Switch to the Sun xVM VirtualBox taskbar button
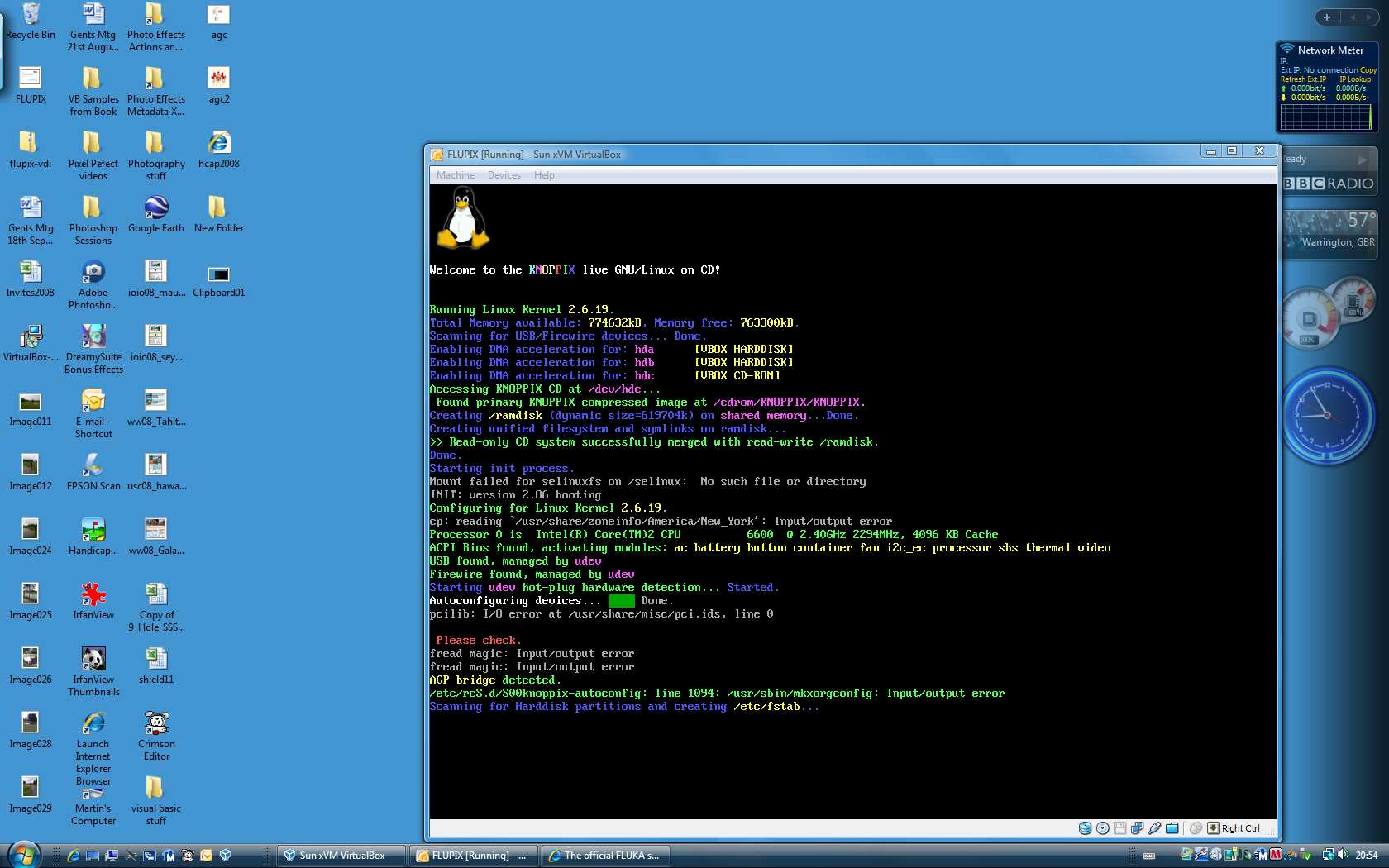 (x=341, y=856)
